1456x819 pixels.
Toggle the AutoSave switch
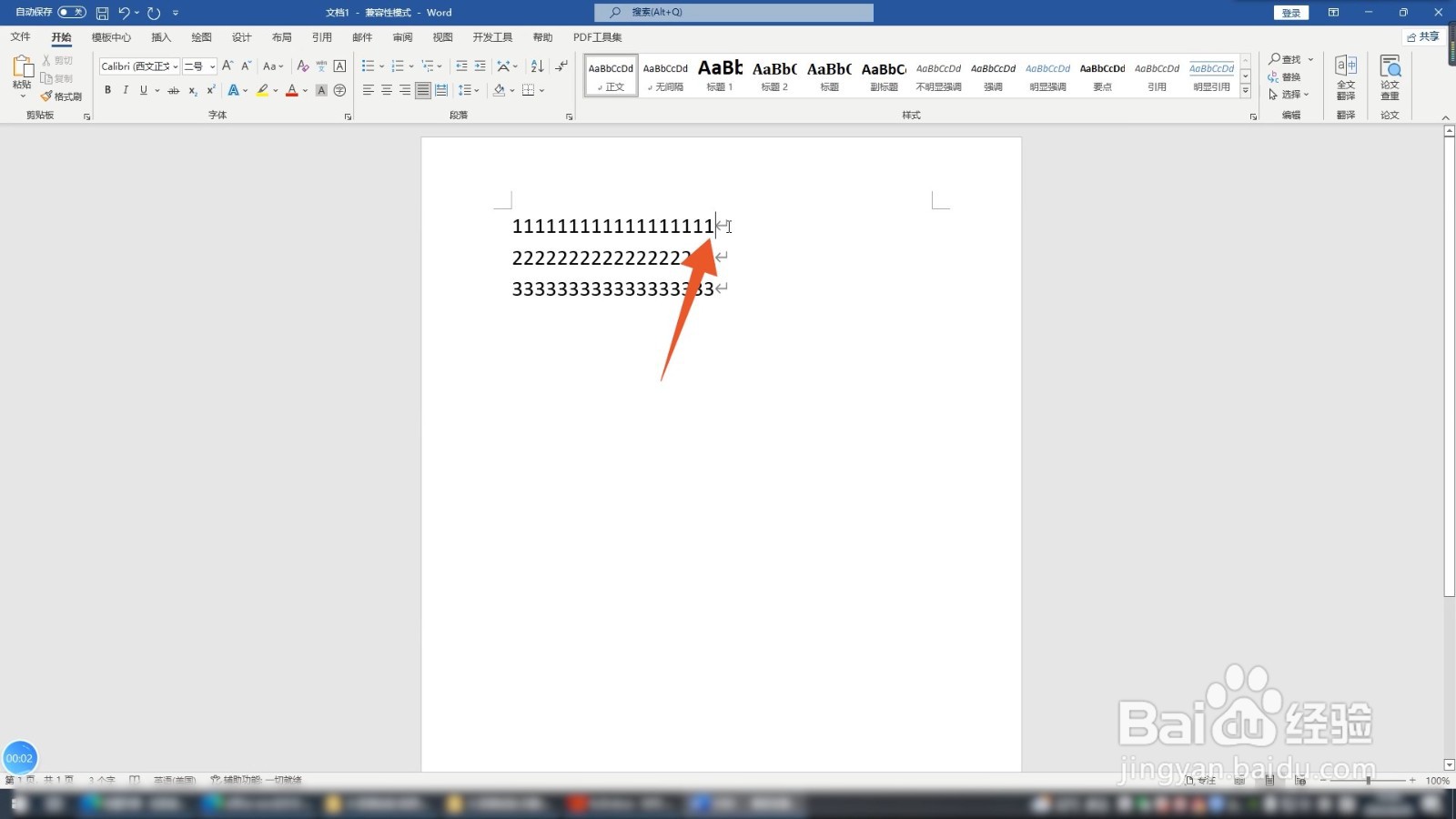click(x=72, y=12)
